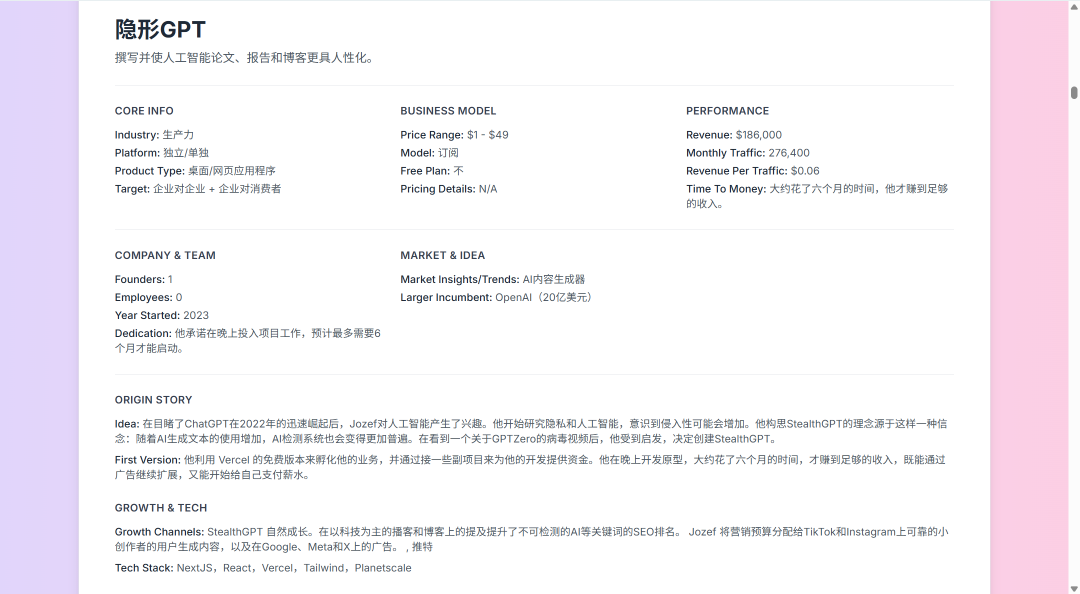1080x594 pixels.
Task: Click the Revenue Per Traffic: $0.06 line
Action: tap(753, 171)
